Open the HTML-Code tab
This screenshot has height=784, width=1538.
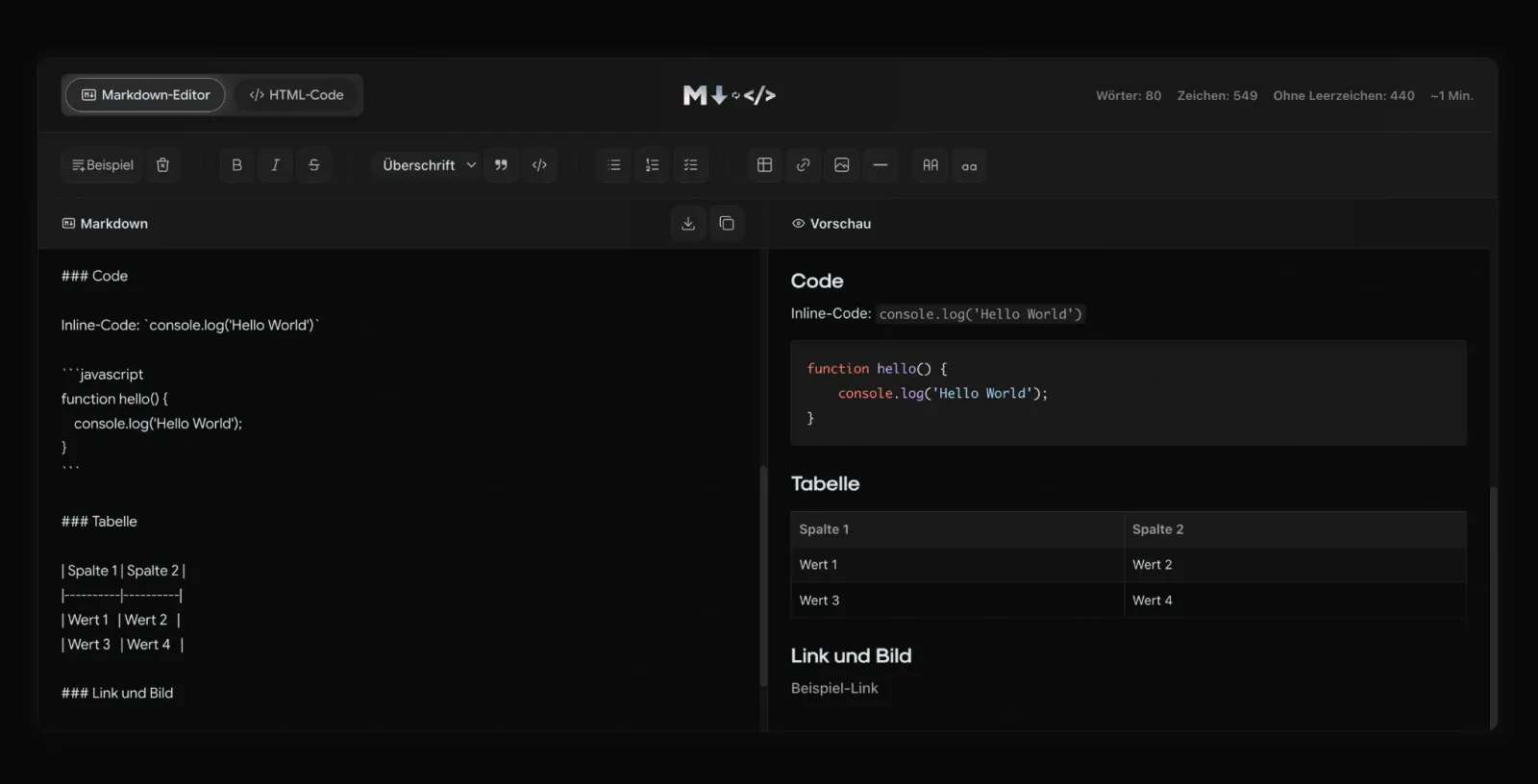296,95
